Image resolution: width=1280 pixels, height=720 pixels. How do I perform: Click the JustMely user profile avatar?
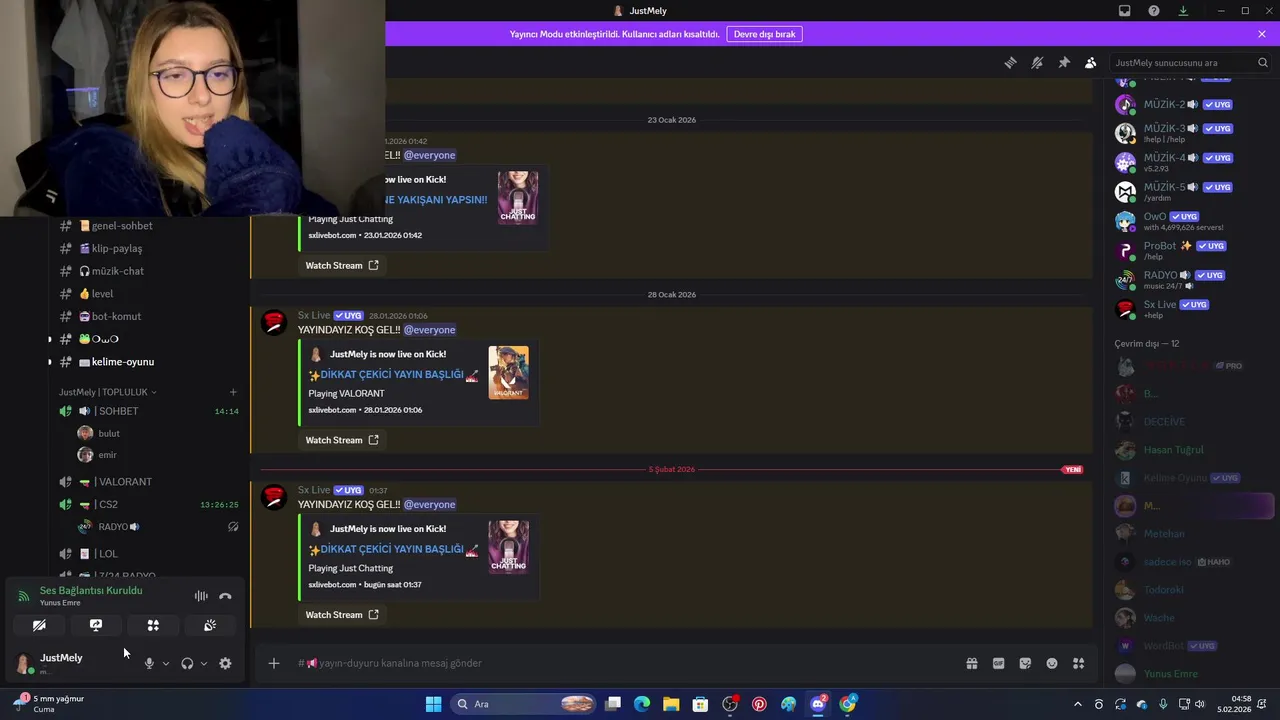point(23,663)
